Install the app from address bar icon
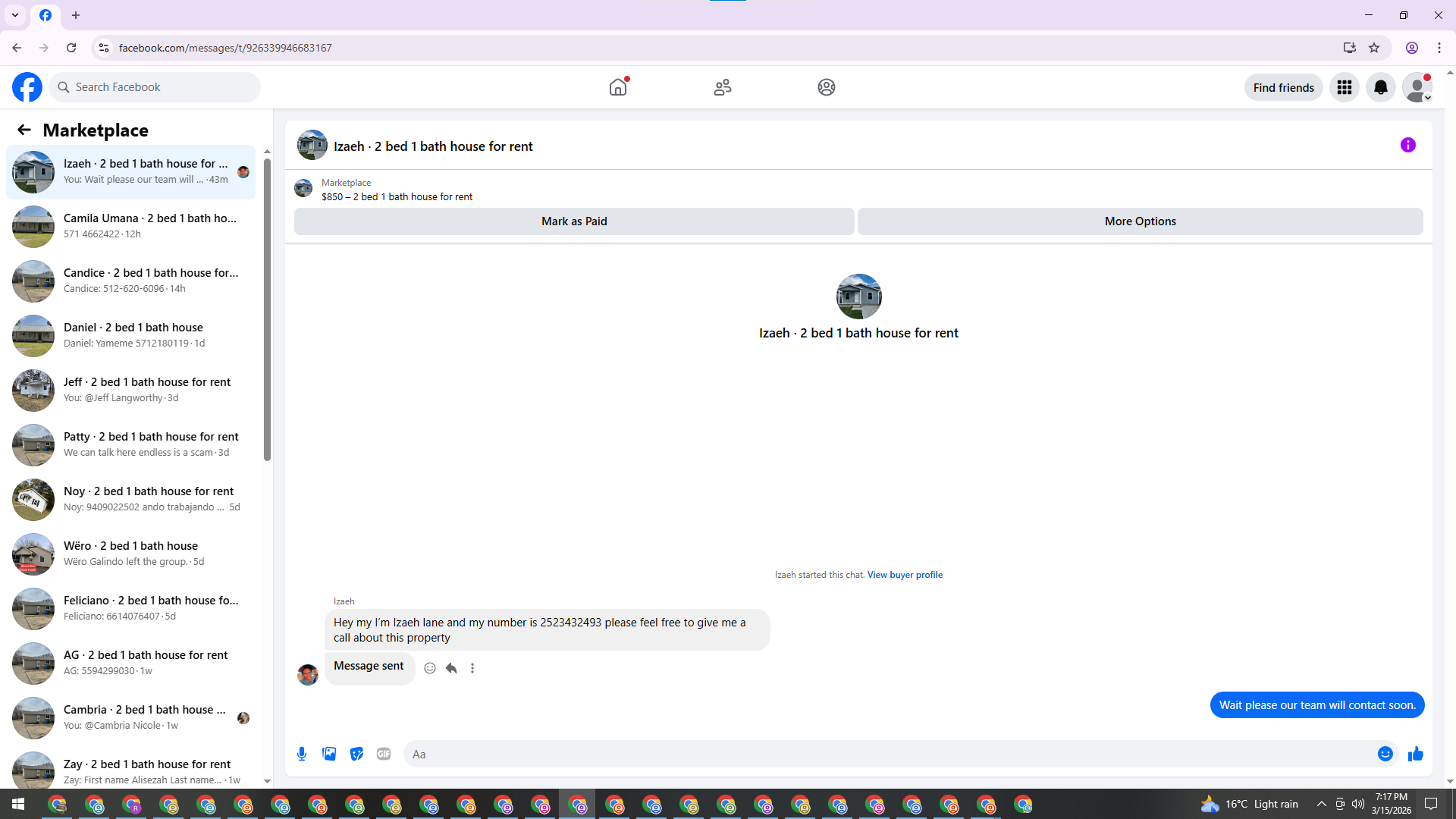1456x819 pixels. [x=1349, y=48]
